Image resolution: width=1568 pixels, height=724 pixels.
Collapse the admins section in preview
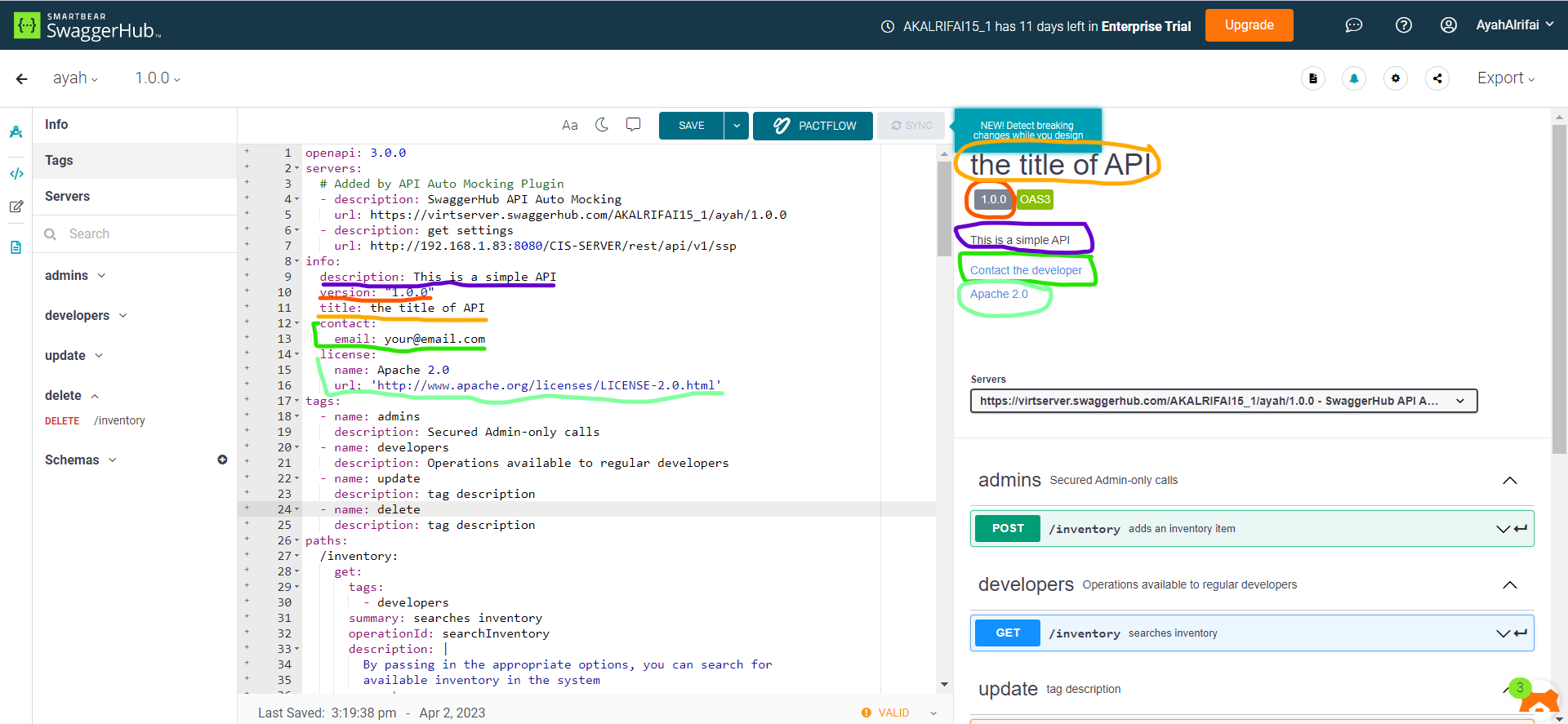[1510, 480]
